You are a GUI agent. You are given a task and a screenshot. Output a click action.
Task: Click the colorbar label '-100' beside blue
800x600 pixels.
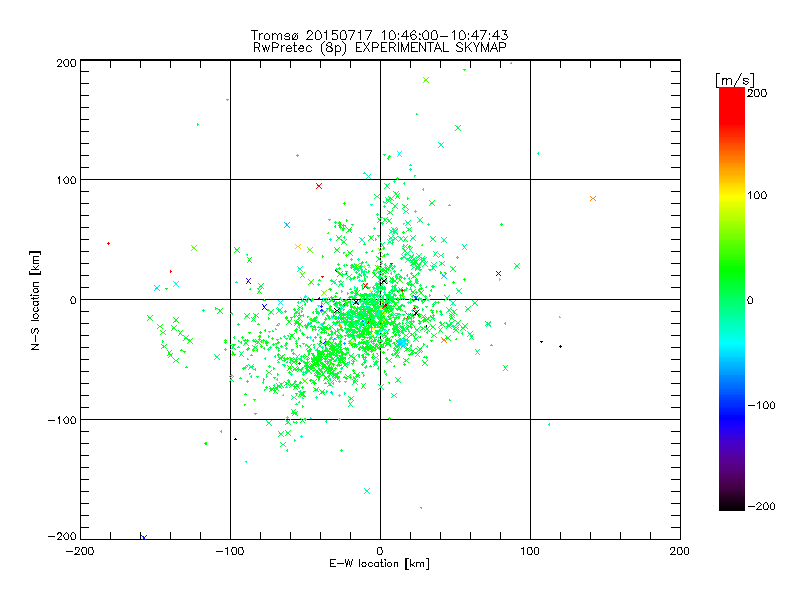(x=761, y=405)
